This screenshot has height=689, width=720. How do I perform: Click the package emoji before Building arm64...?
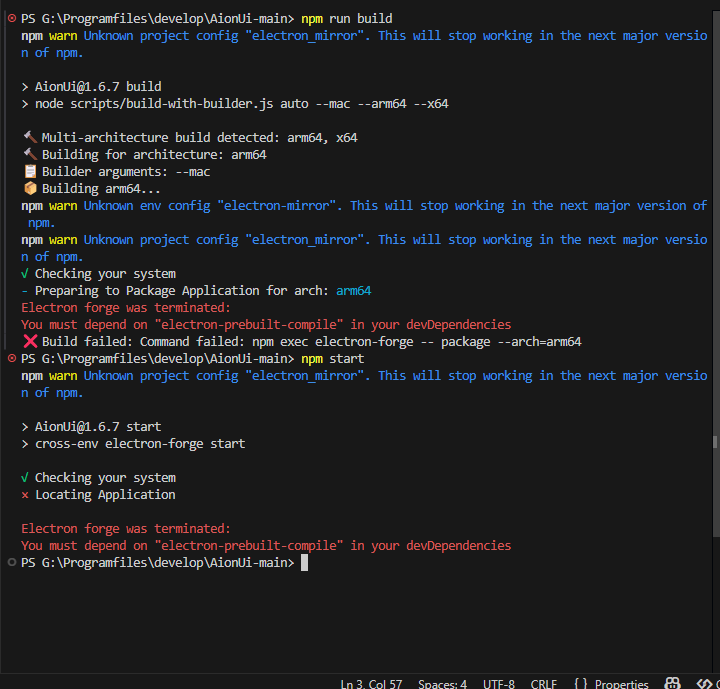point(30,188)
